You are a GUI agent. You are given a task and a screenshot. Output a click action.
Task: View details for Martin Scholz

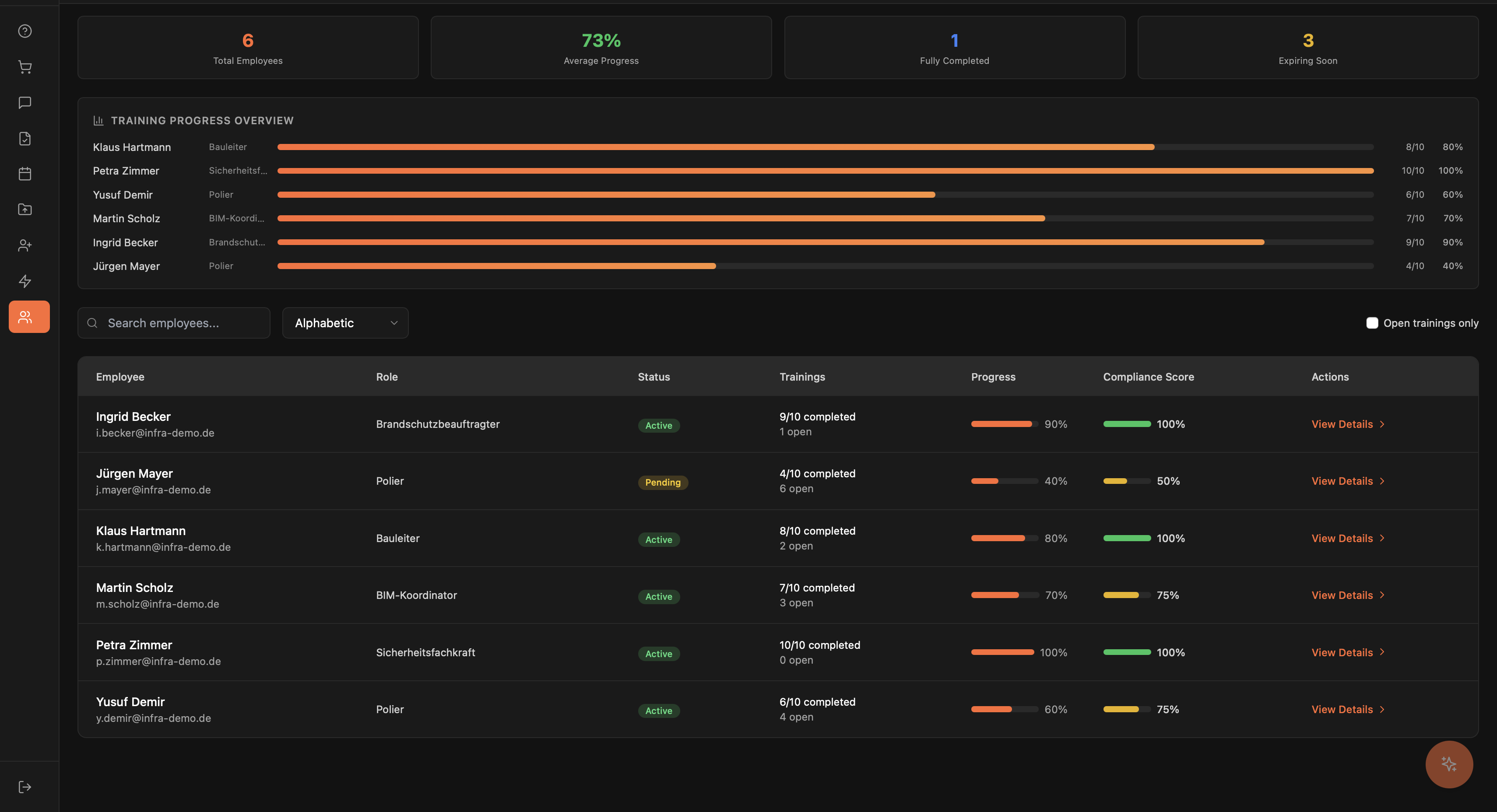point(1348,595)
